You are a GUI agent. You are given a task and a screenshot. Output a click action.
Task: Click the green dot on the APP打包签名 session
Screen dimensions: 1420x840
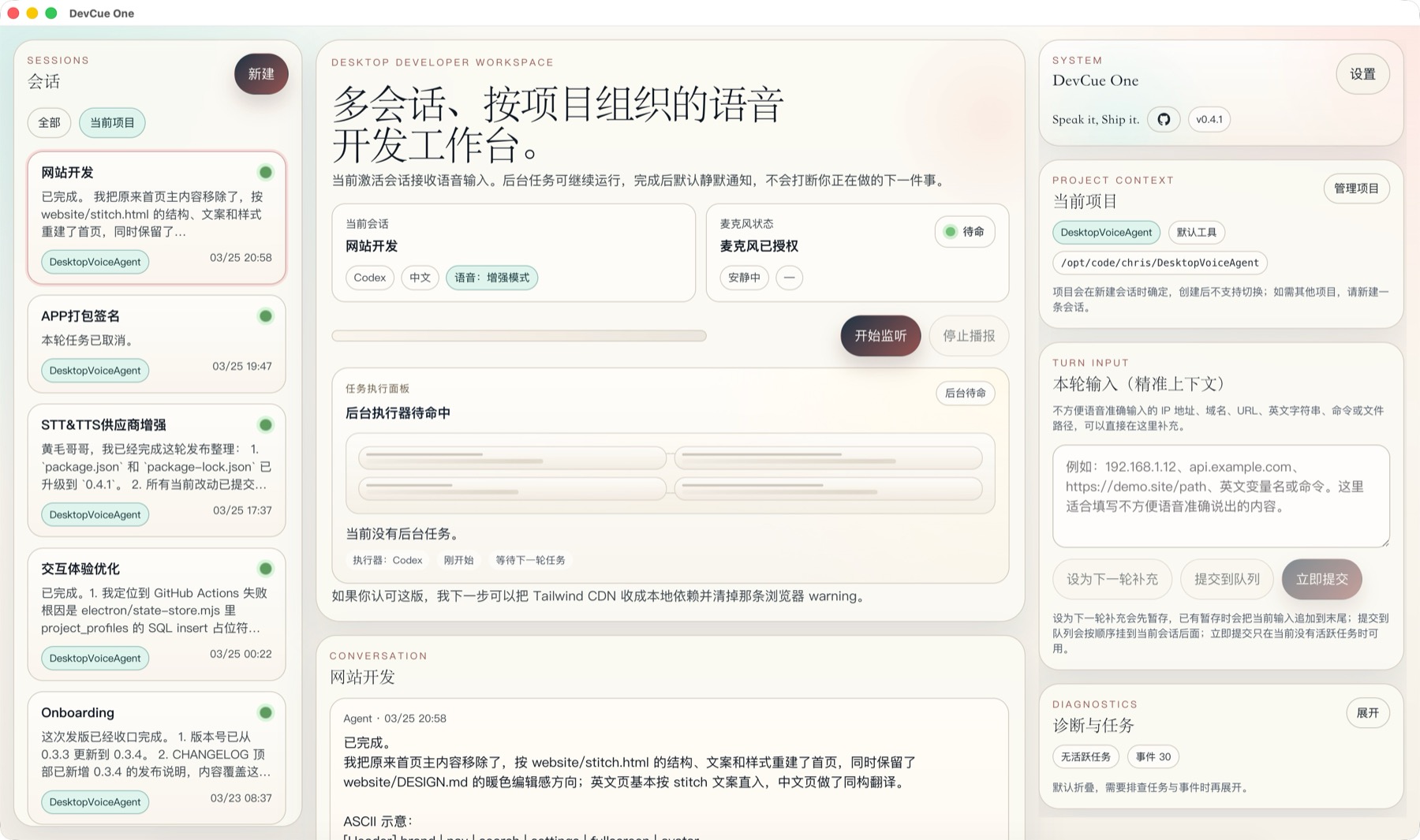click(266, 315)
